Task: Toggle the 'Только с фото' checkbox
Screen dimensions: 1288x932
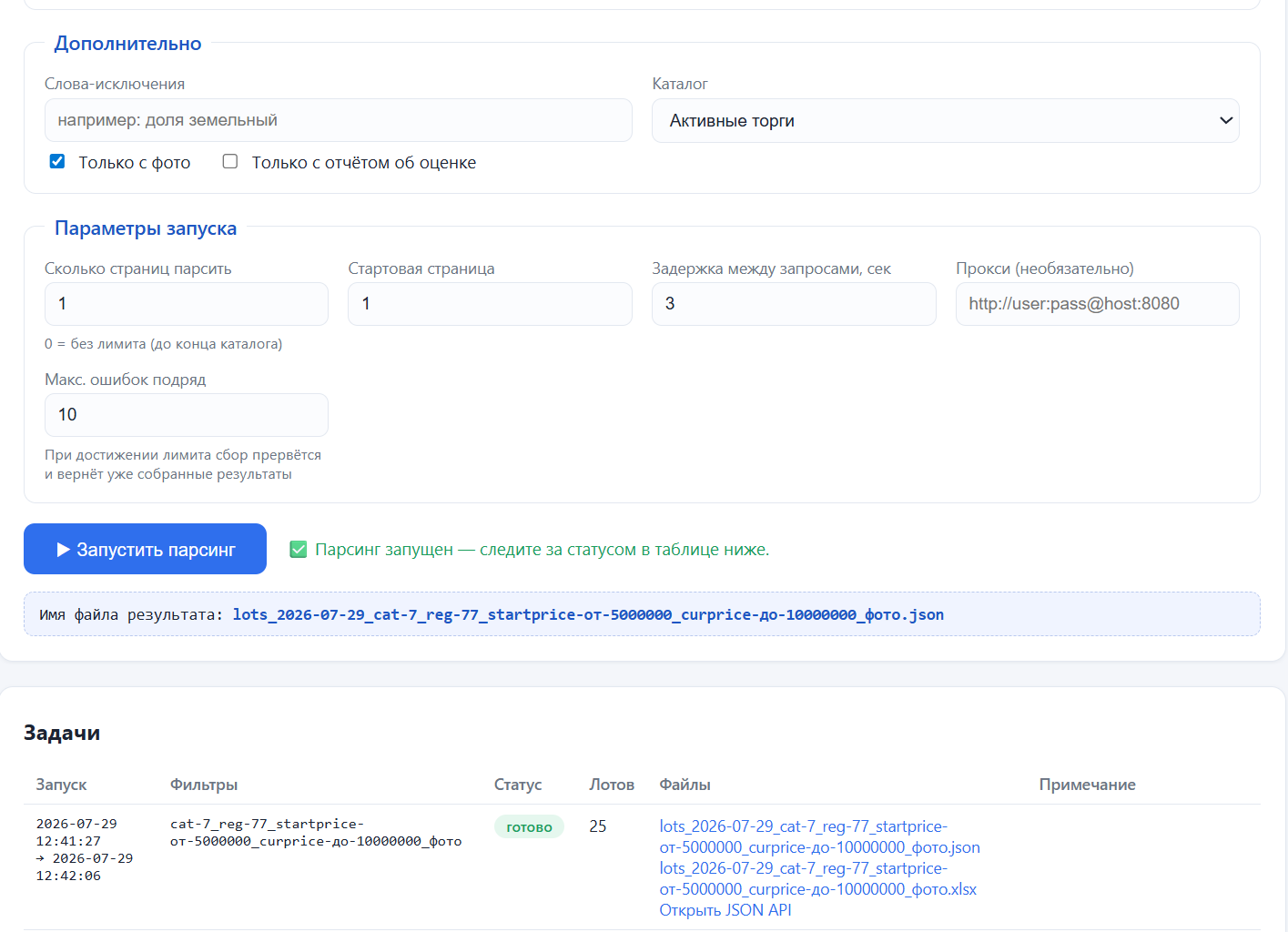Action: 57,161
